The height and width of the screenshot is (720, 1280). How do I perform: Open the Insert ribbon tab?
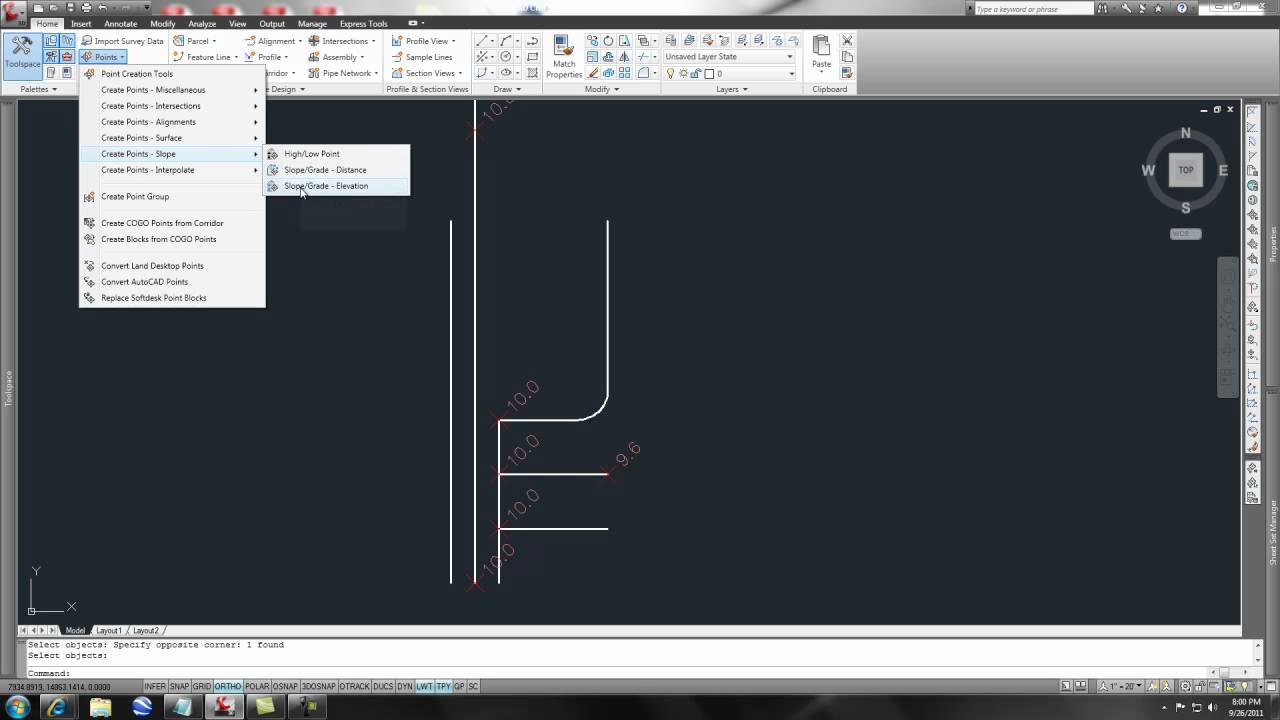(81, 23)
